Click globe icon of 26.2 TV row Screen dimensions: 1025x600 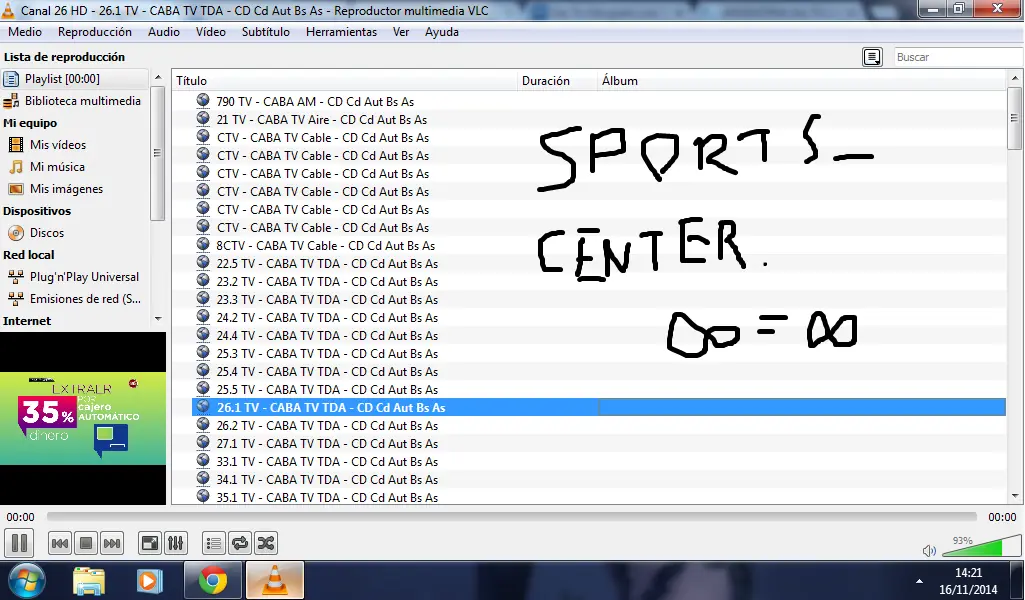point(203,425)
